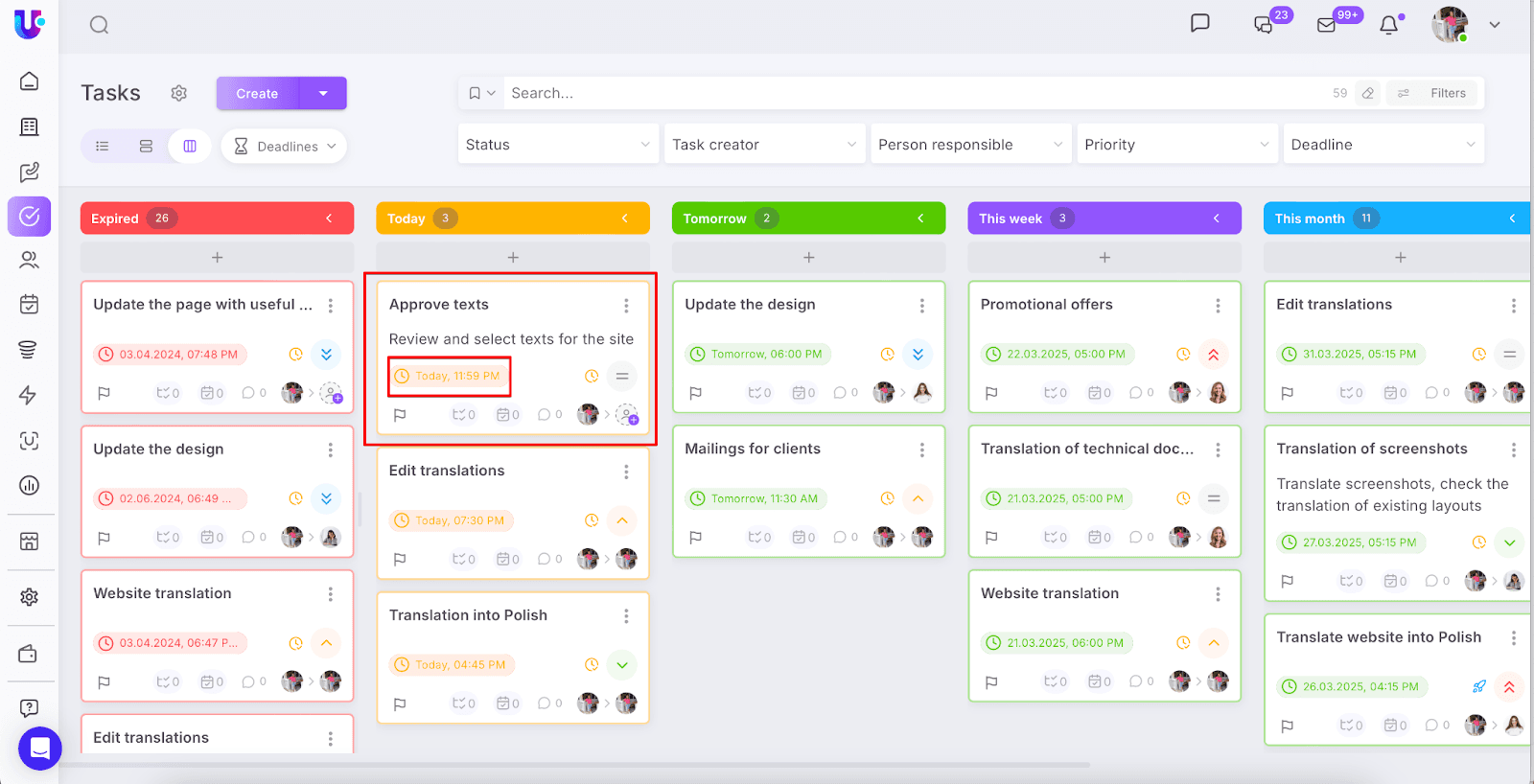This screenshot has height=784, width=1534.
Task: Collapse the Expired column
Action: point(329,219)
